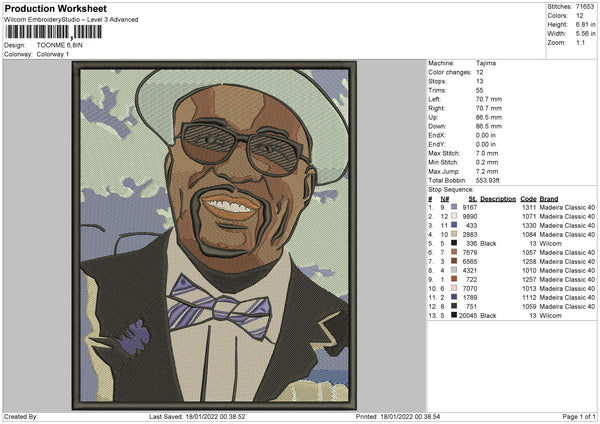This screenshot has height=424, width=600.
Task: Click the 'Max Stitch:' value '7.0 mm'
Action: point(487,153)
